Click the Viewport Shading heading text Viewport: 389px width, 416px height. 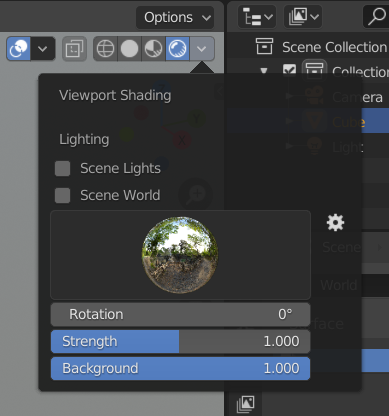pos(115,96)
